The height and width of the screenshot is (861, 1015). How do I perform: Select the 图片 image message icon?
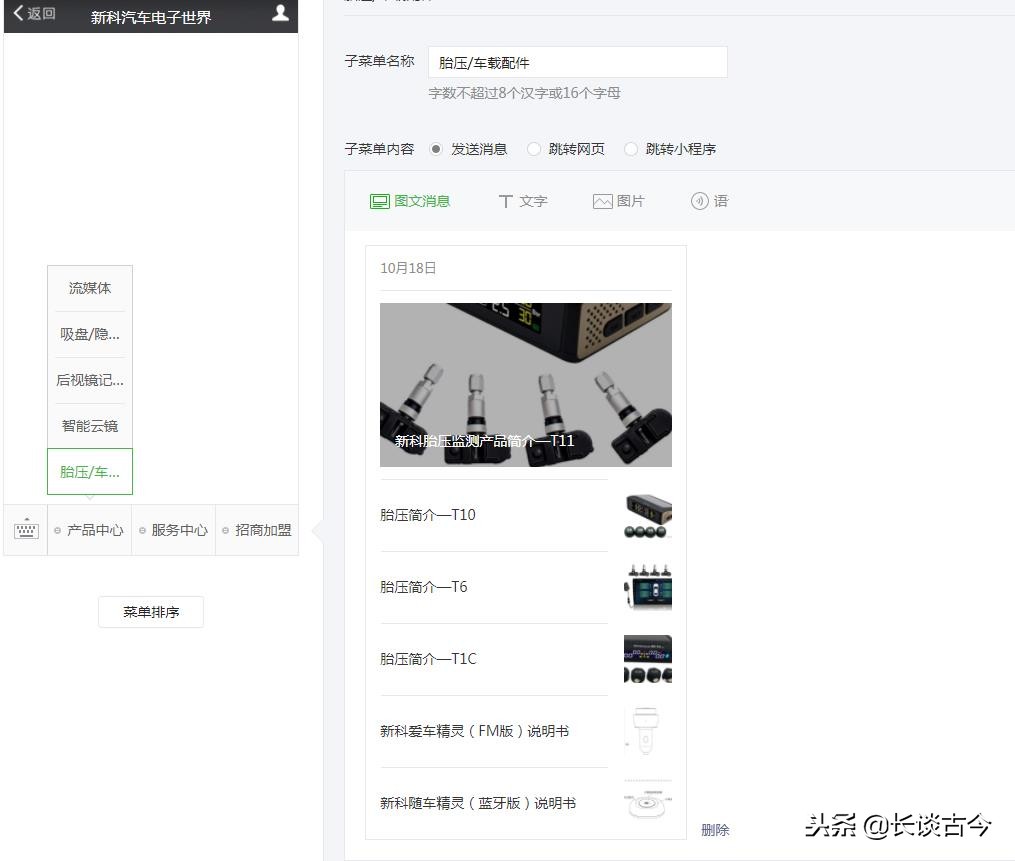(618, 200)
